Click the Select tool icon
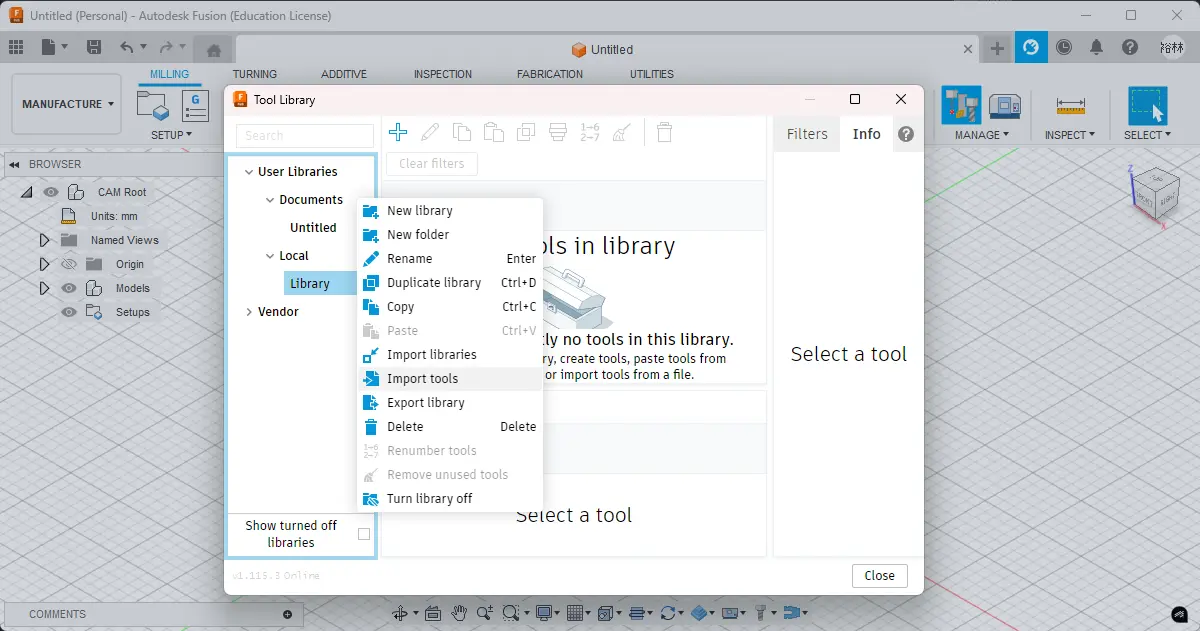1200x631 pixels. pos(1148,105)
